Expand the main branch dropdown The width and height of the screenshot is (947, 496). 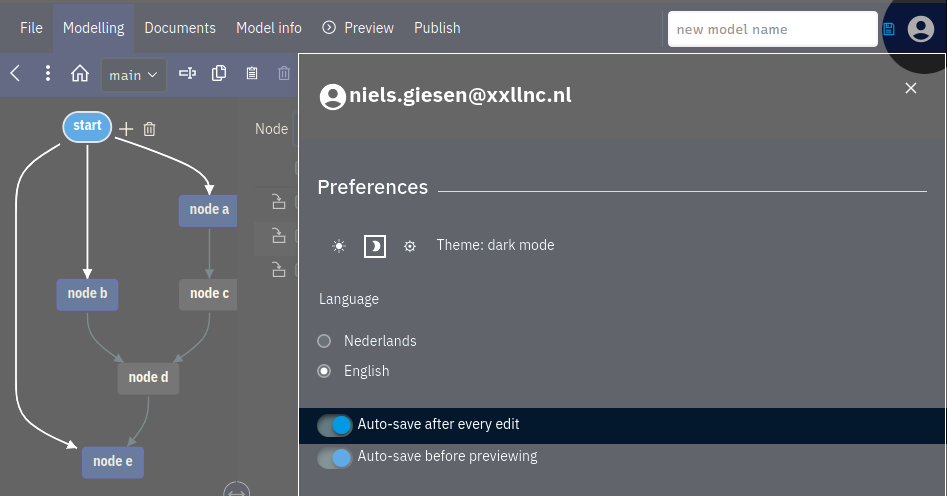(x=133, y=75)
